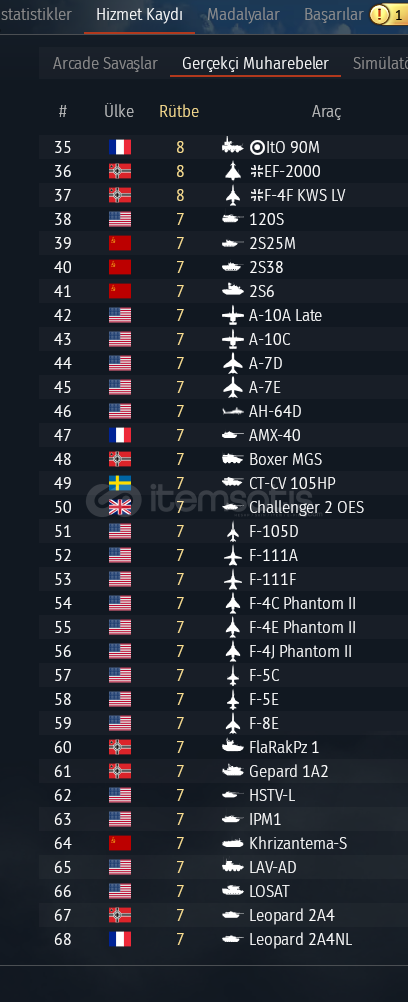
Task: Switch to the Hizmet Kaydı tab
Action: [139, 15]
